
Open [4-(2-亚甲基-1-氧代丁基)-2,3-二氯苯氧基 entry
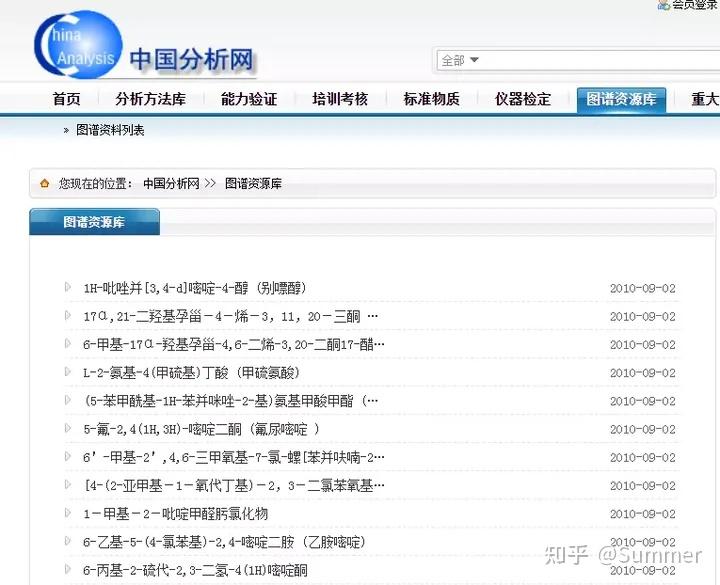[234, 485]
